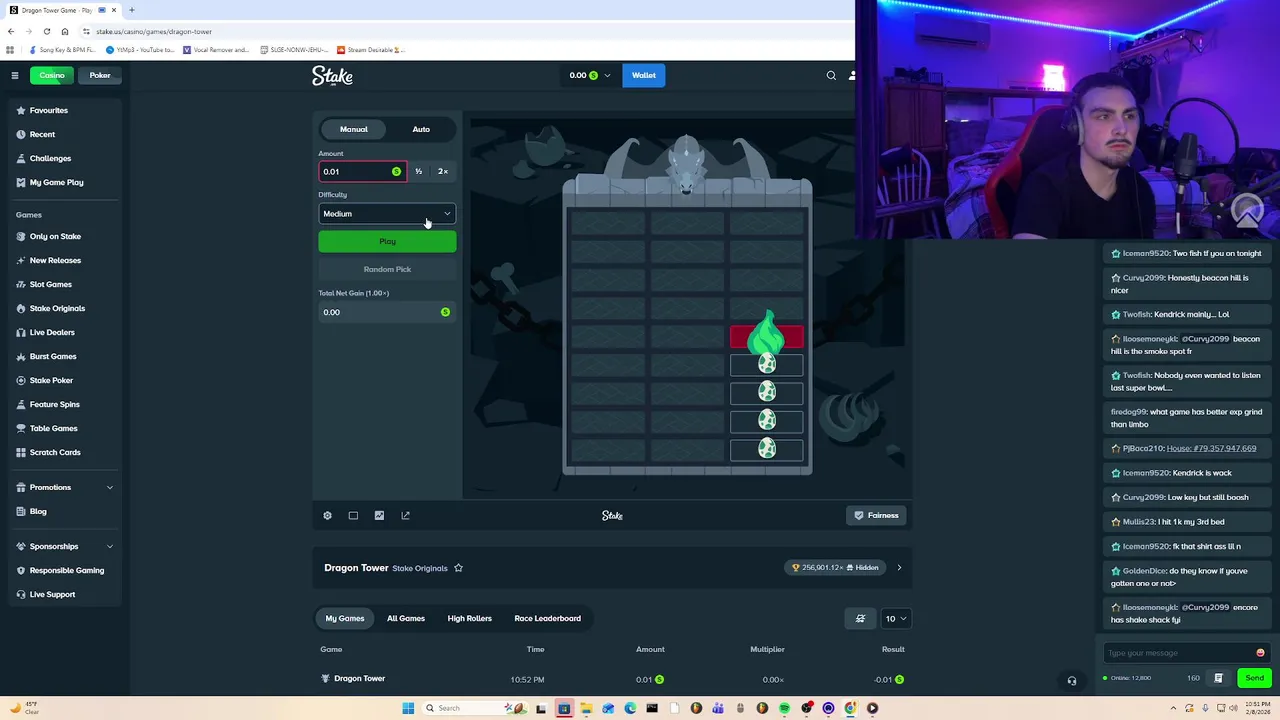Image resolution: width=1280 pixels, height=720 pixels.
Task: Click Random Pick button
Action: pos(387,269)
